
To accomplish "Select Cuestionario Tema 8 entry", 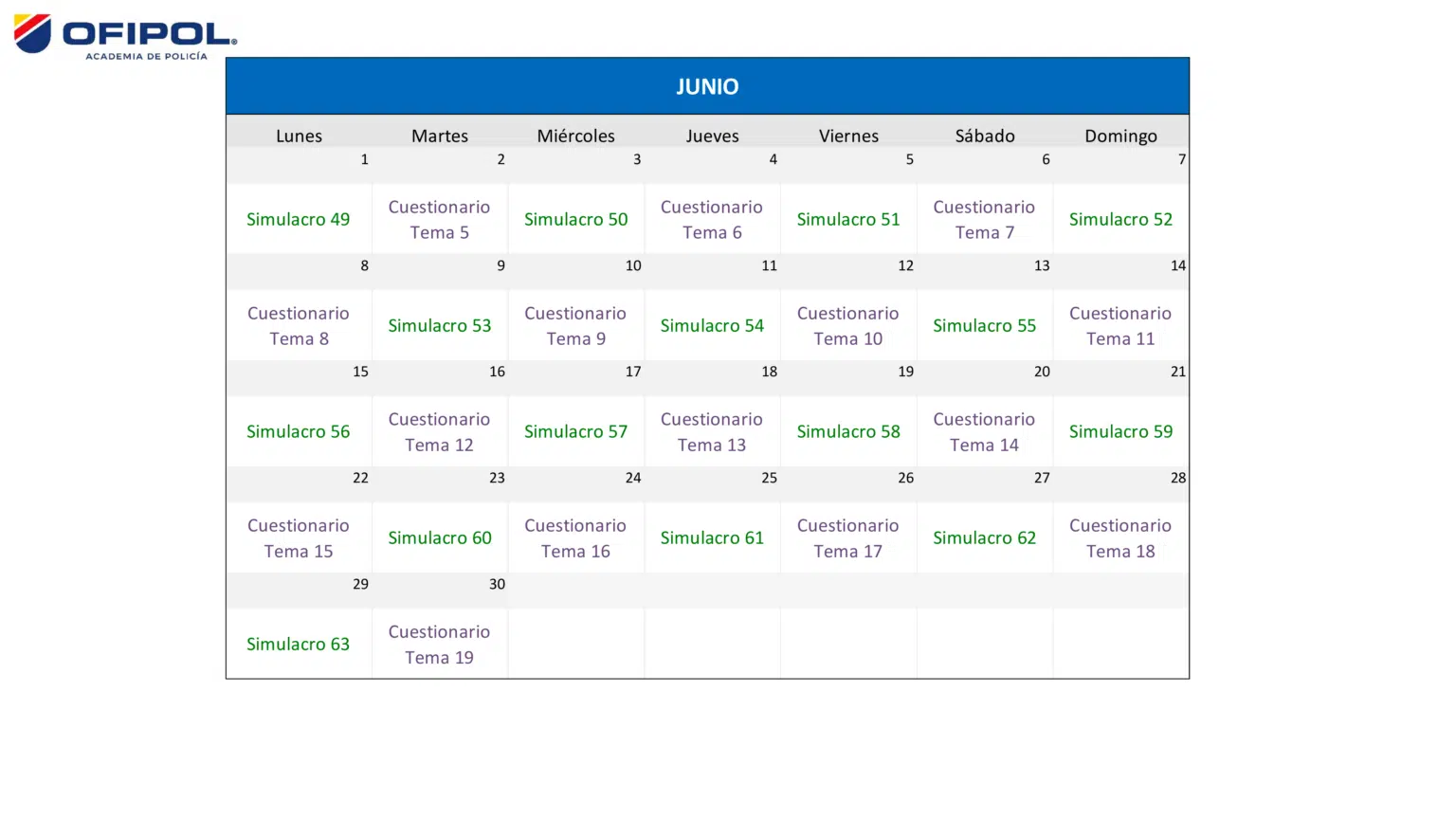I will pyautogui.click(x=299, y=325).
